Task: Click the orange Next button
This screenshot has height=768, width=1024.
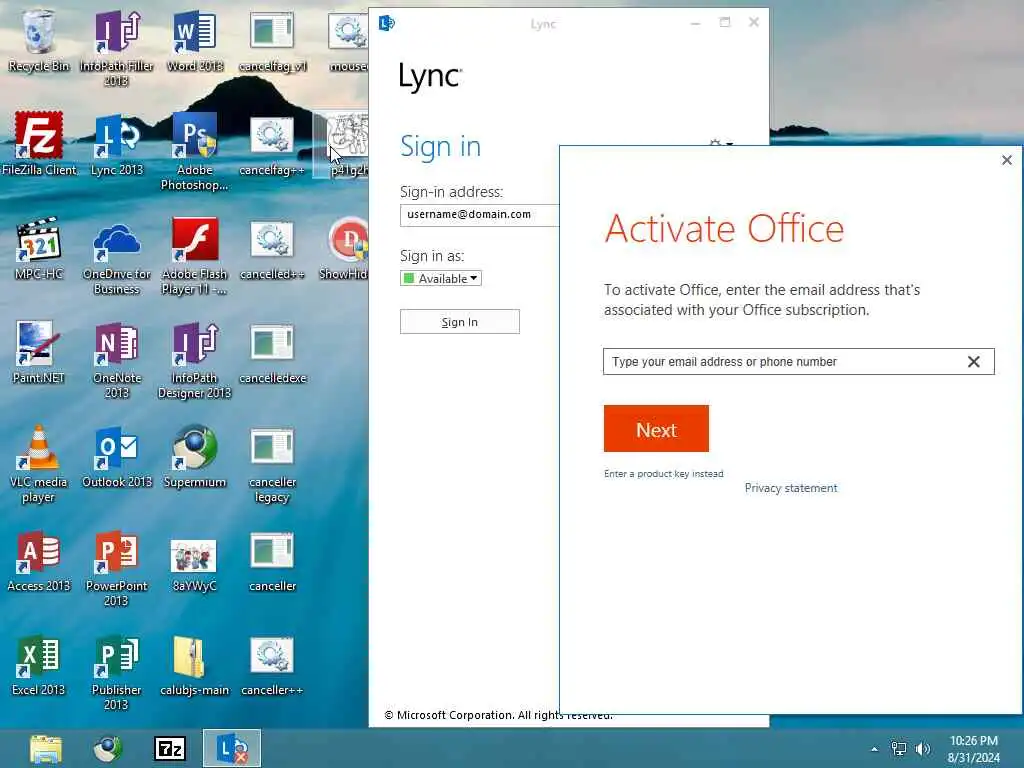Action: (x=656, y=429)
